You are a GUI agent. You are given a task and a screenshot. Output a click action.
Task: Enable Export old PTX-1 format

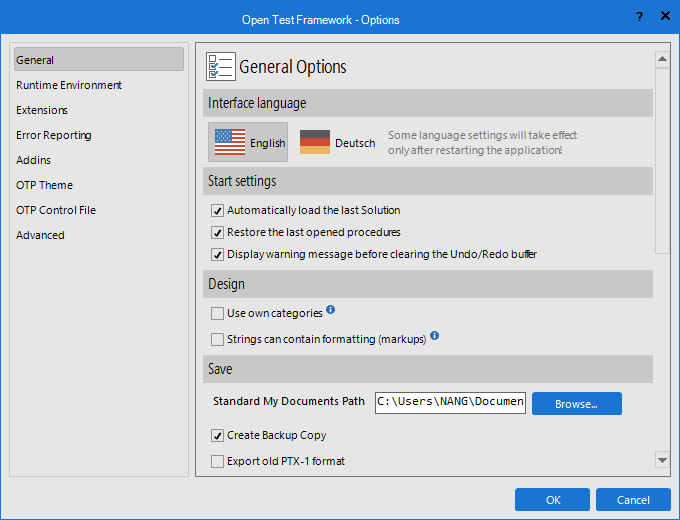[217, 461]
